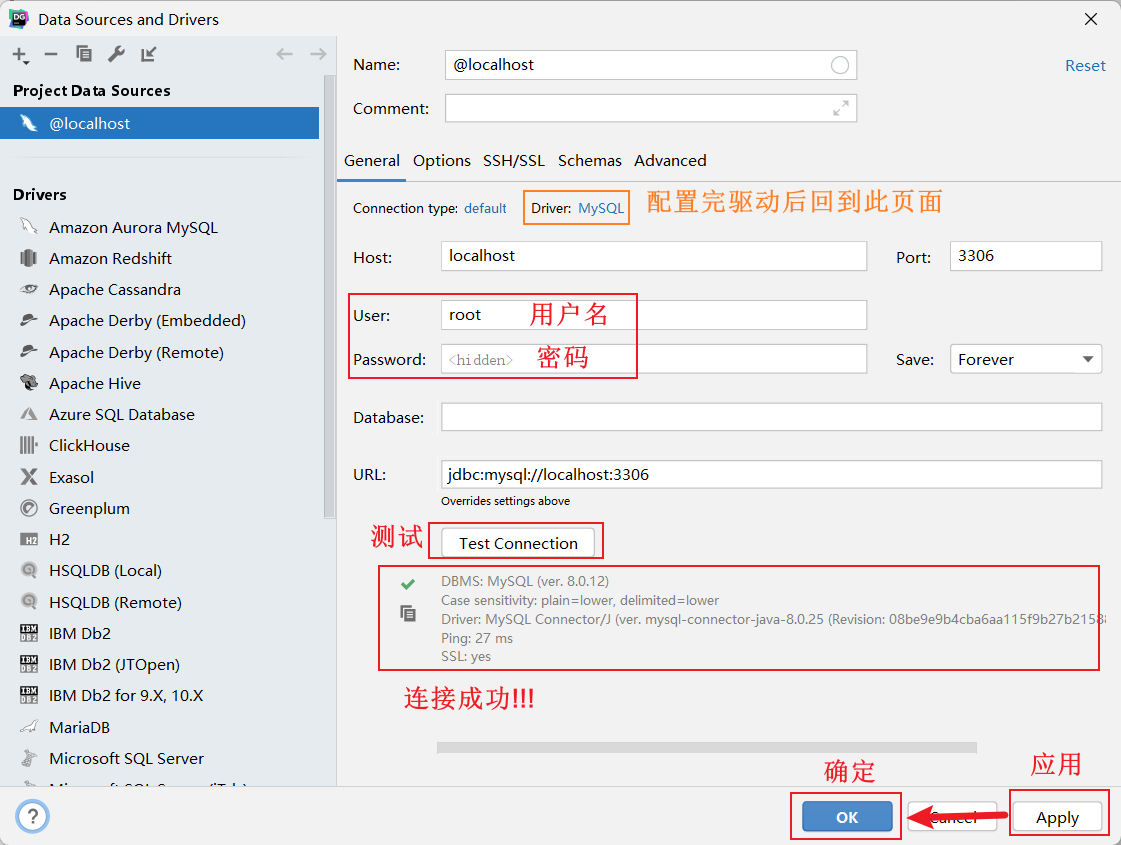Viewport: 1121px width, 845px height.
Task: Select MariaDB driver
Action: click(79, 727)
